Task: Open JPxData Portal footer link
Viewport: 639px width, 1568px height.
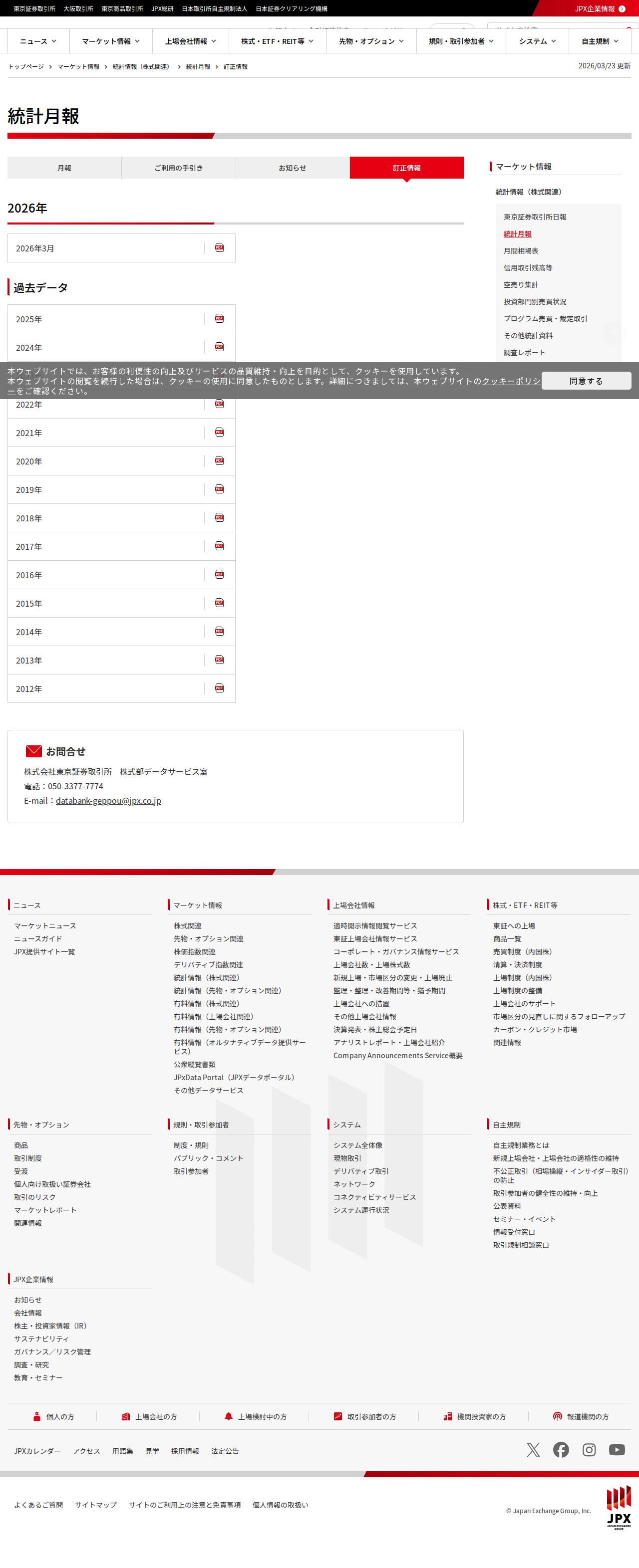Action: [x=236, y=1078]
